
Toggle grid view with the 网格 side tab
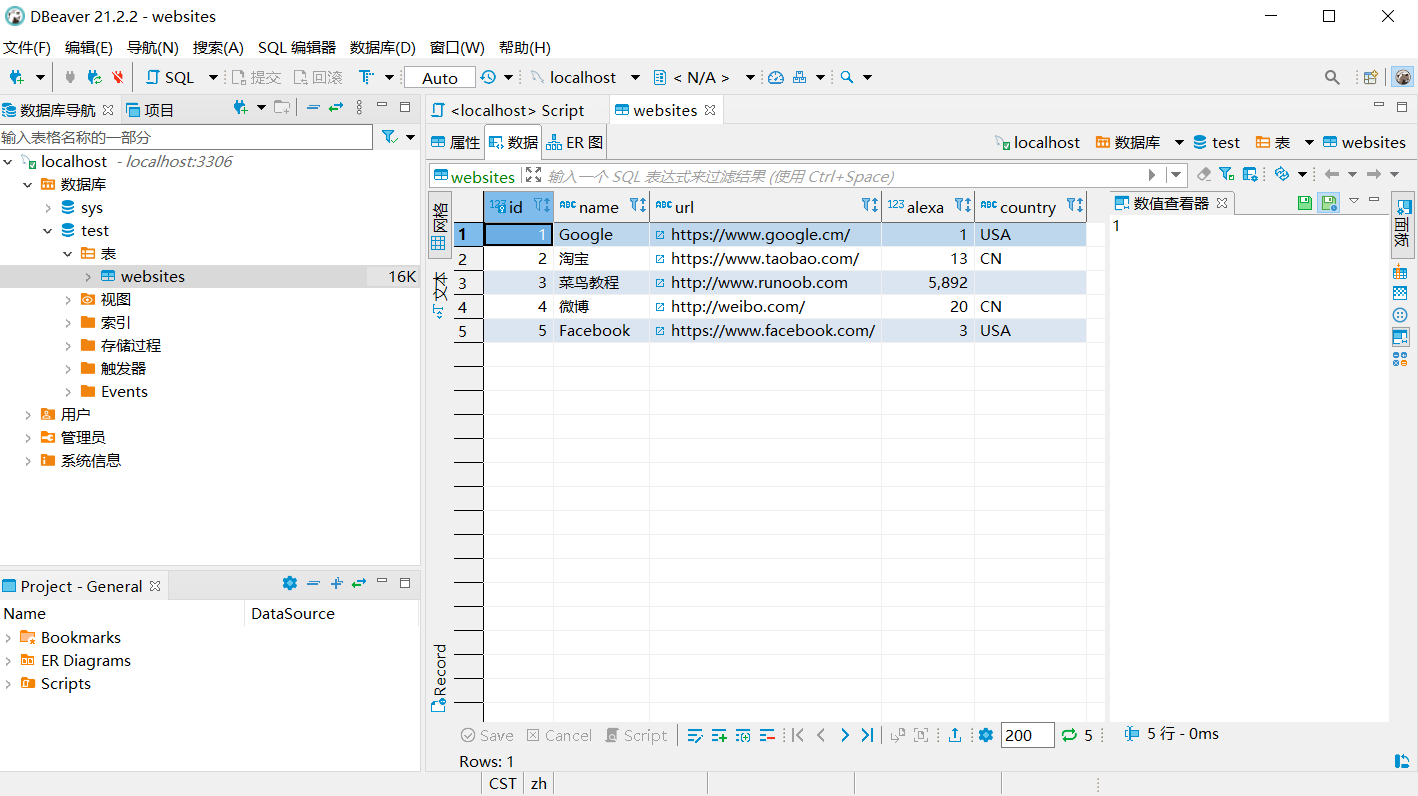point(439,227)
